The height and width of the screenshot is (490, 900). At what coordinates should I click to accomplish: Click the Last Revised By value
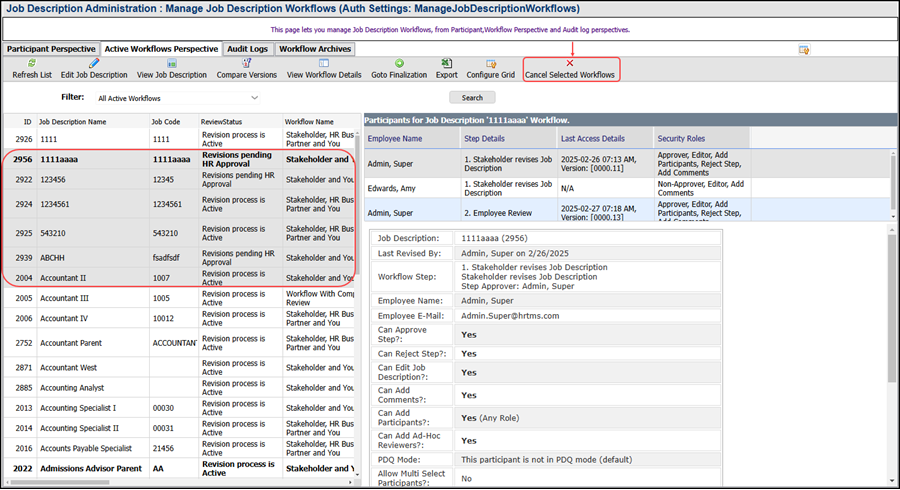tap(515, 253)
